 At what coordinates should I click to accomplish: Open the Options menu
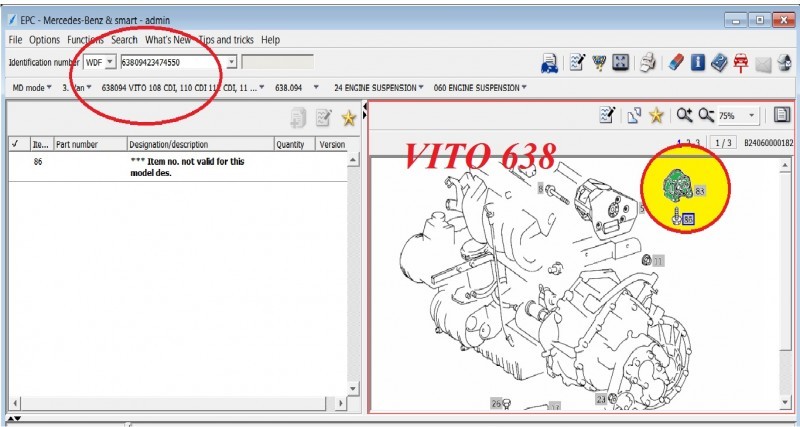pyautogui.click(x=44, y=40)
